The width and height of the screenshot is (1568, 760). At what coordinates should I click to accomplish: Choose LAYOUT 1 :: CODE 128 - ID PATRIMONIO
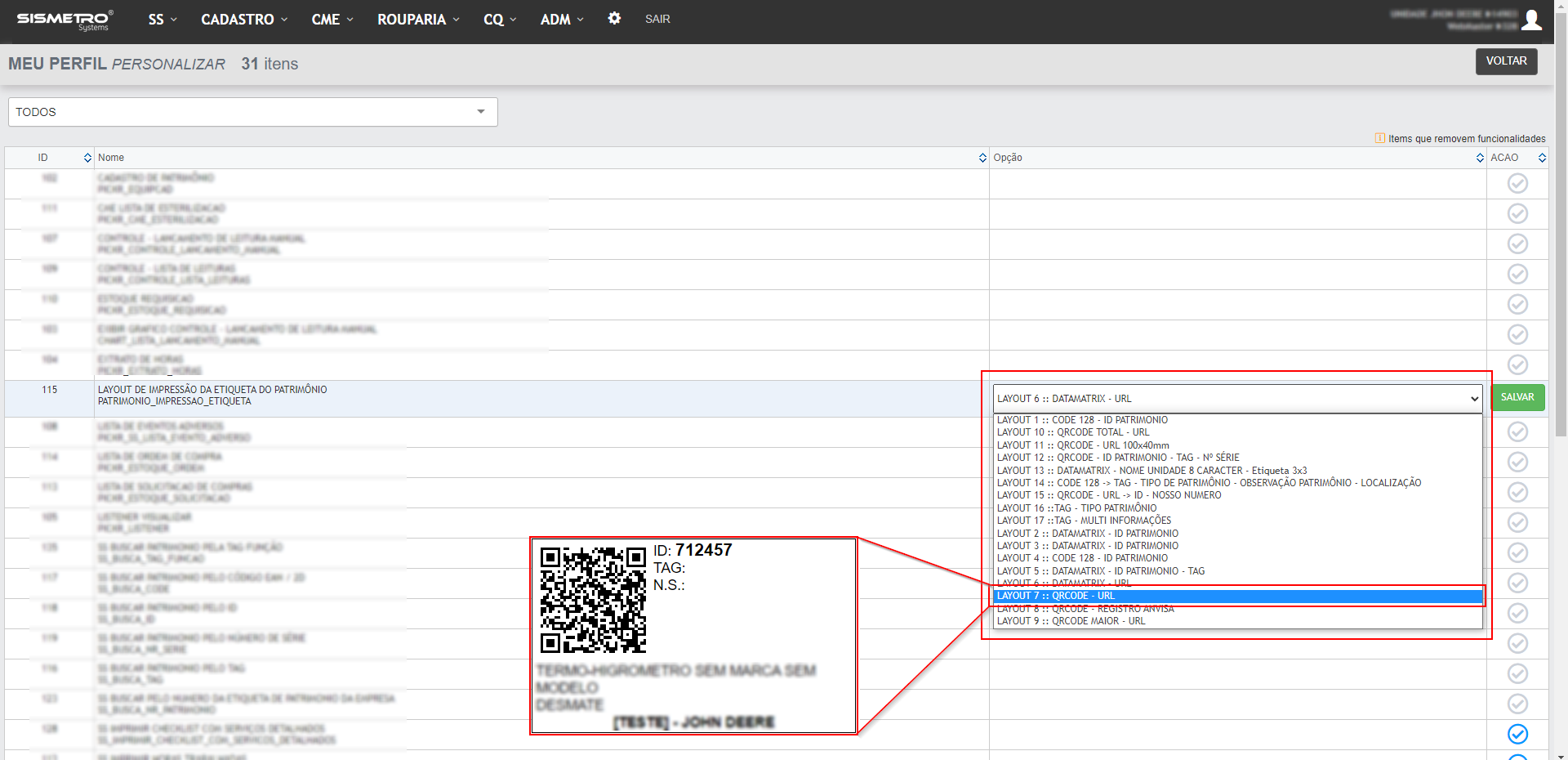[x=1238, y=420]
